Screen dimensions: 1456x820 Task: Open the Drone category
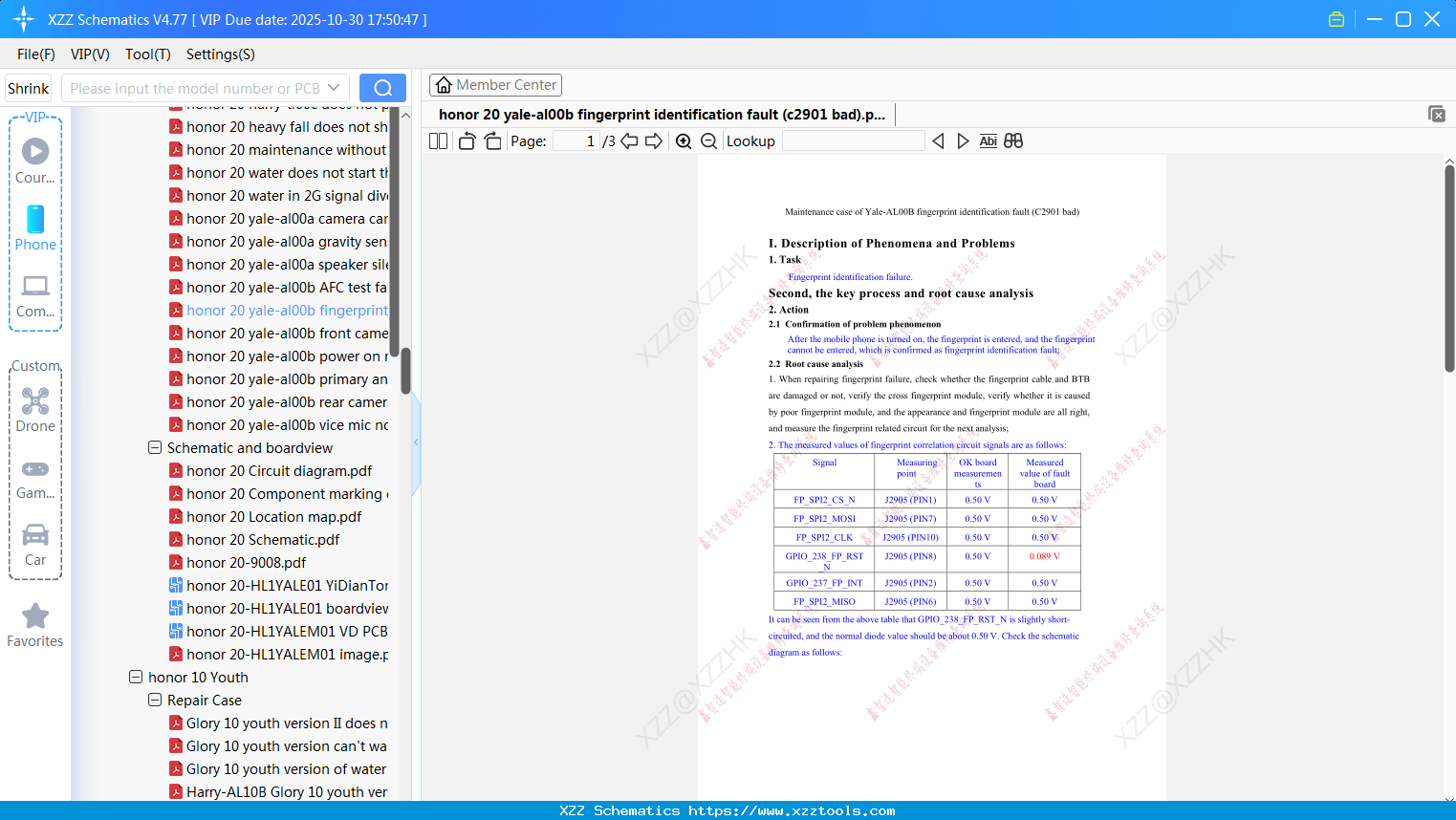pos(35,410)
